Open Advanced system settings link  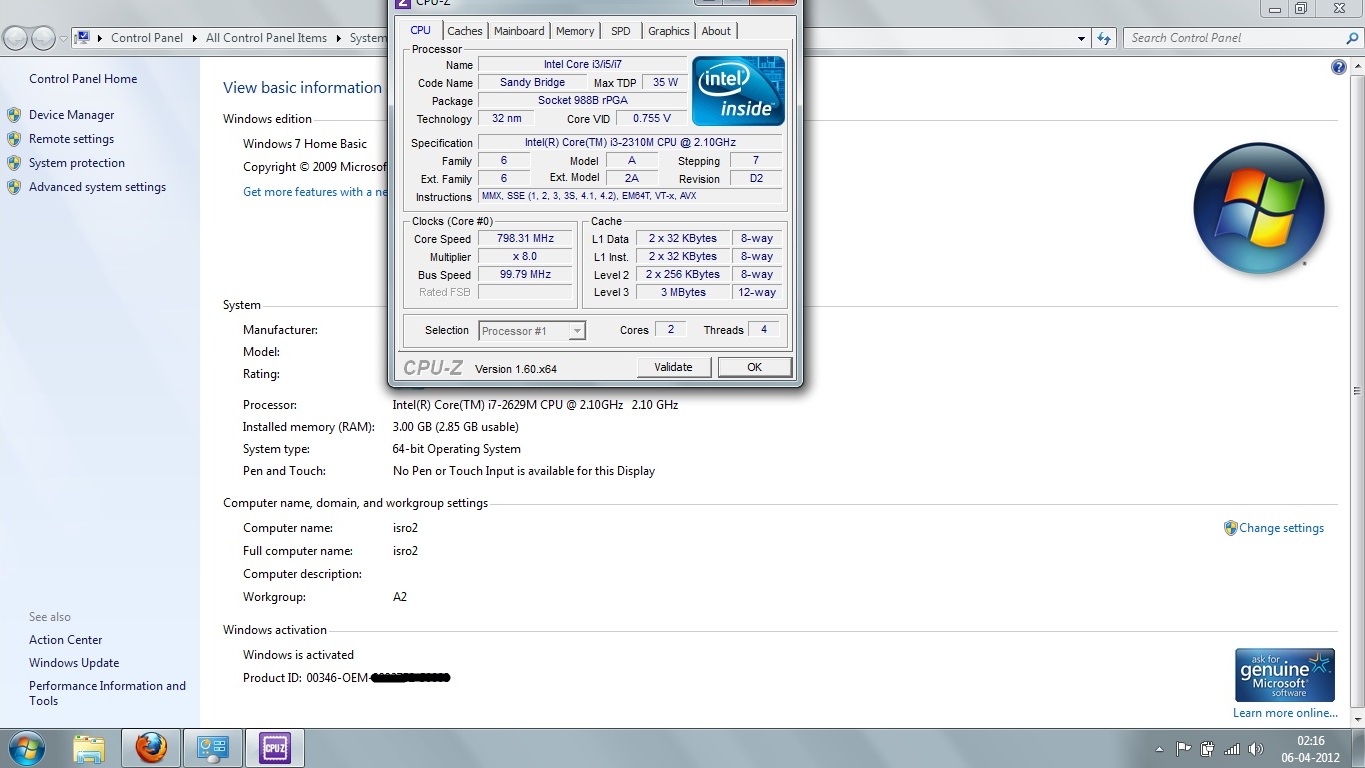(97, 187)
